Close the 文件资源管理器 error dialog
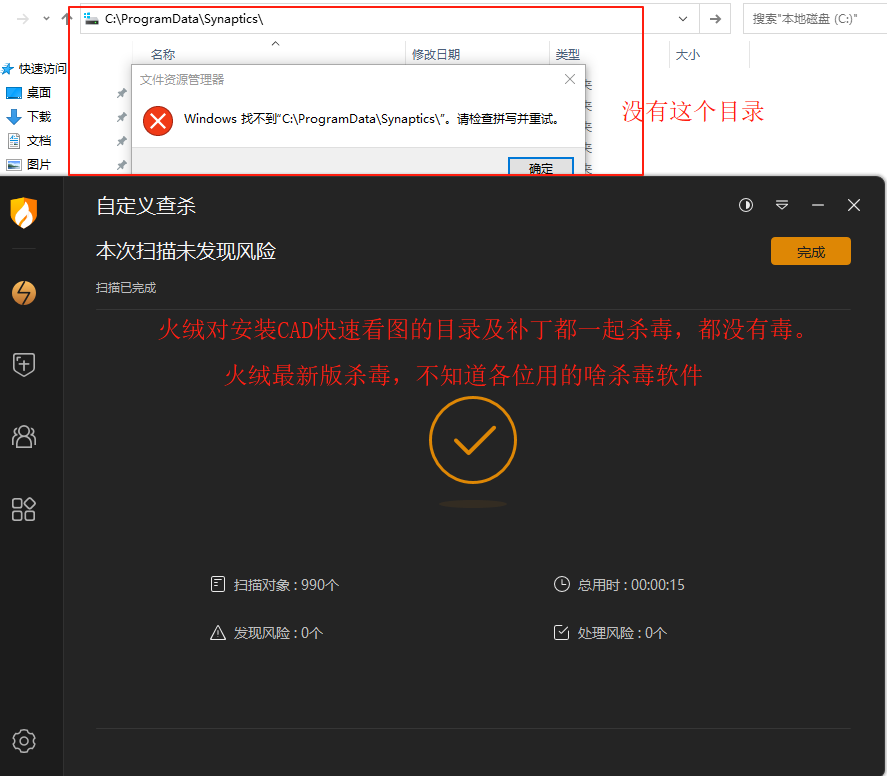The width and height of the screenshot is (887, 776). click(570, 79)
